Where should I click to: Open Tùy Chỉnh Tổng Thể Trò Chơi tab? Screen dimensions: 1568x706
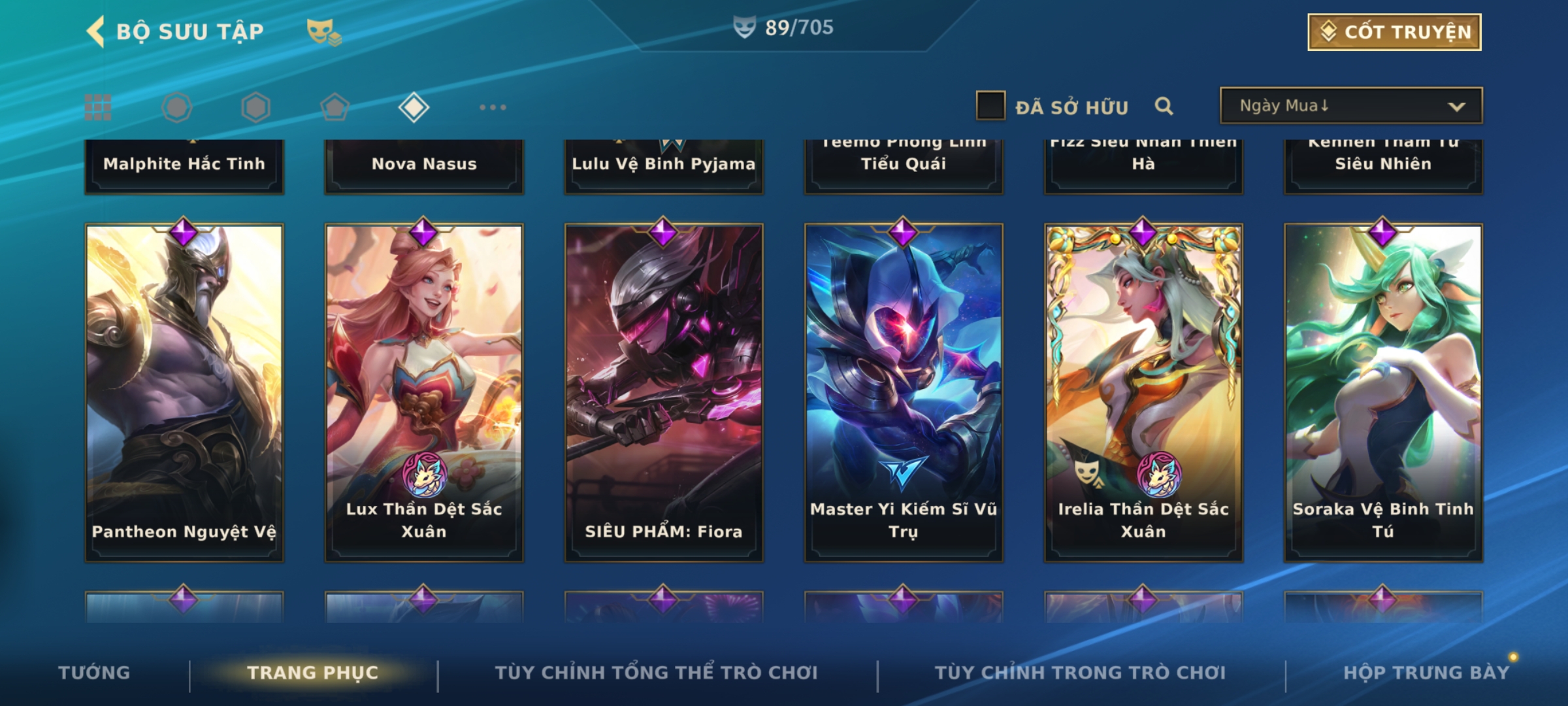(656, 673)
